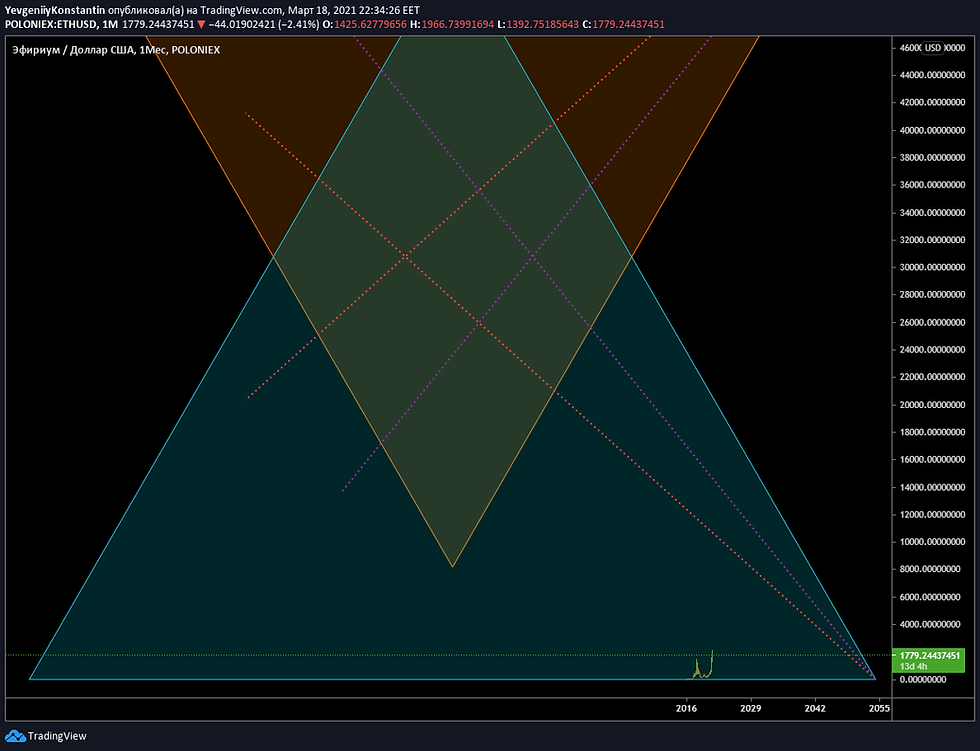
Task: Click the 10000.00000000 price axis label
Action: [x=932, y=542]
